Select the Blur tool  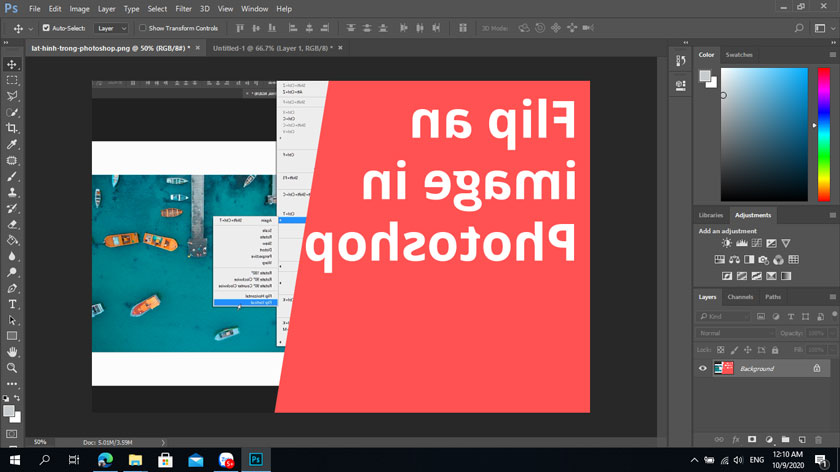click(x=12, y=256)
